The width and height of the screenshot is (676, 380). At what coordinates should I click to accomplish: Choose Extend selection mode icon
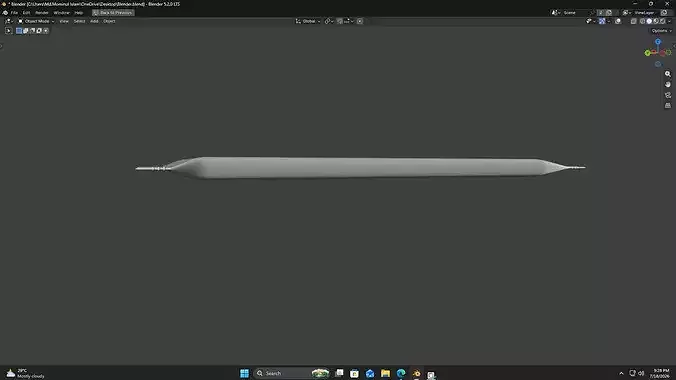pos(25,31)
